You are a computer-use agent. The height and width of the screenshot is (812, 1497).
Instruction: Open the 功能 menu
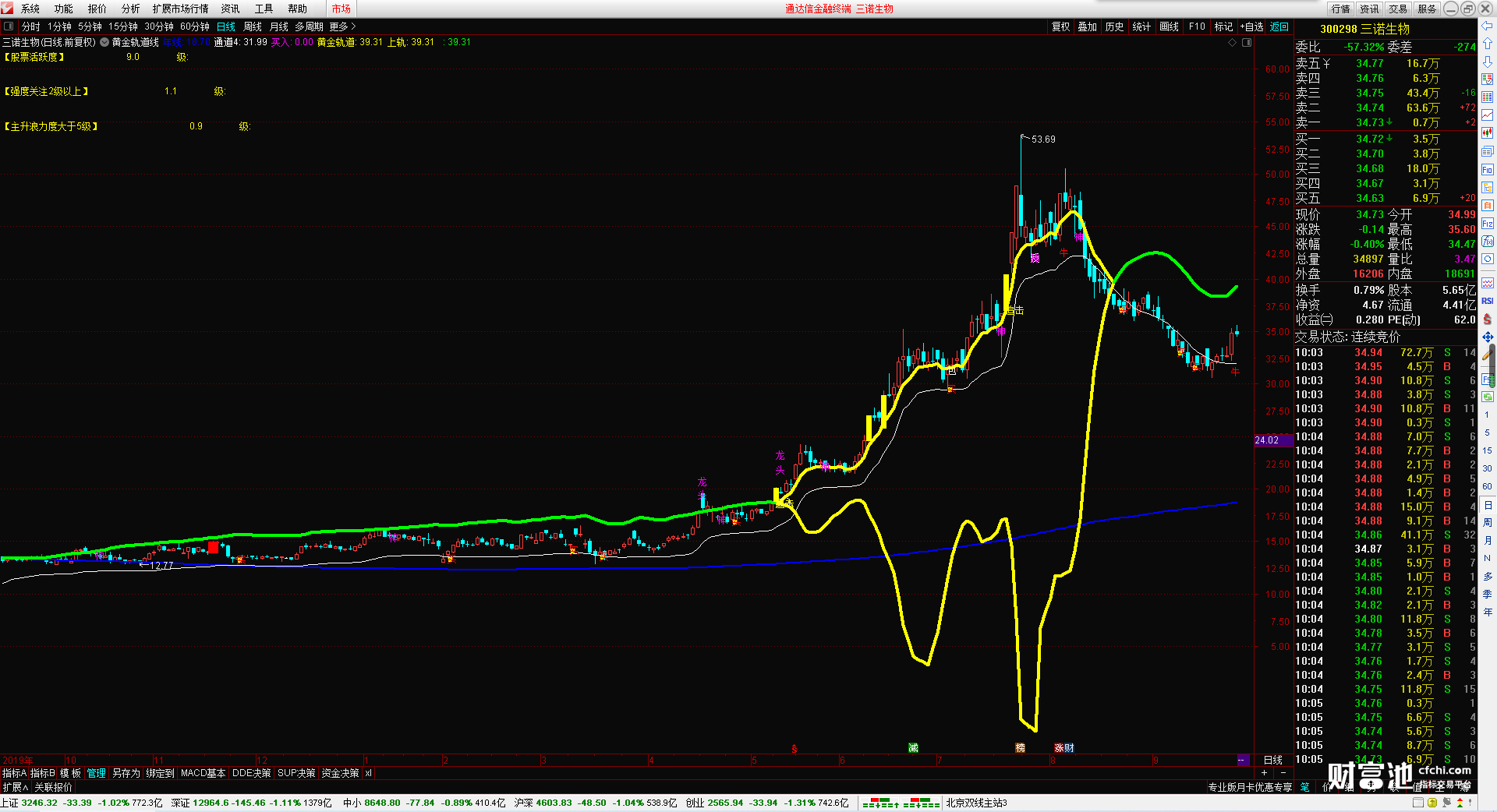[x=63, y=9]
